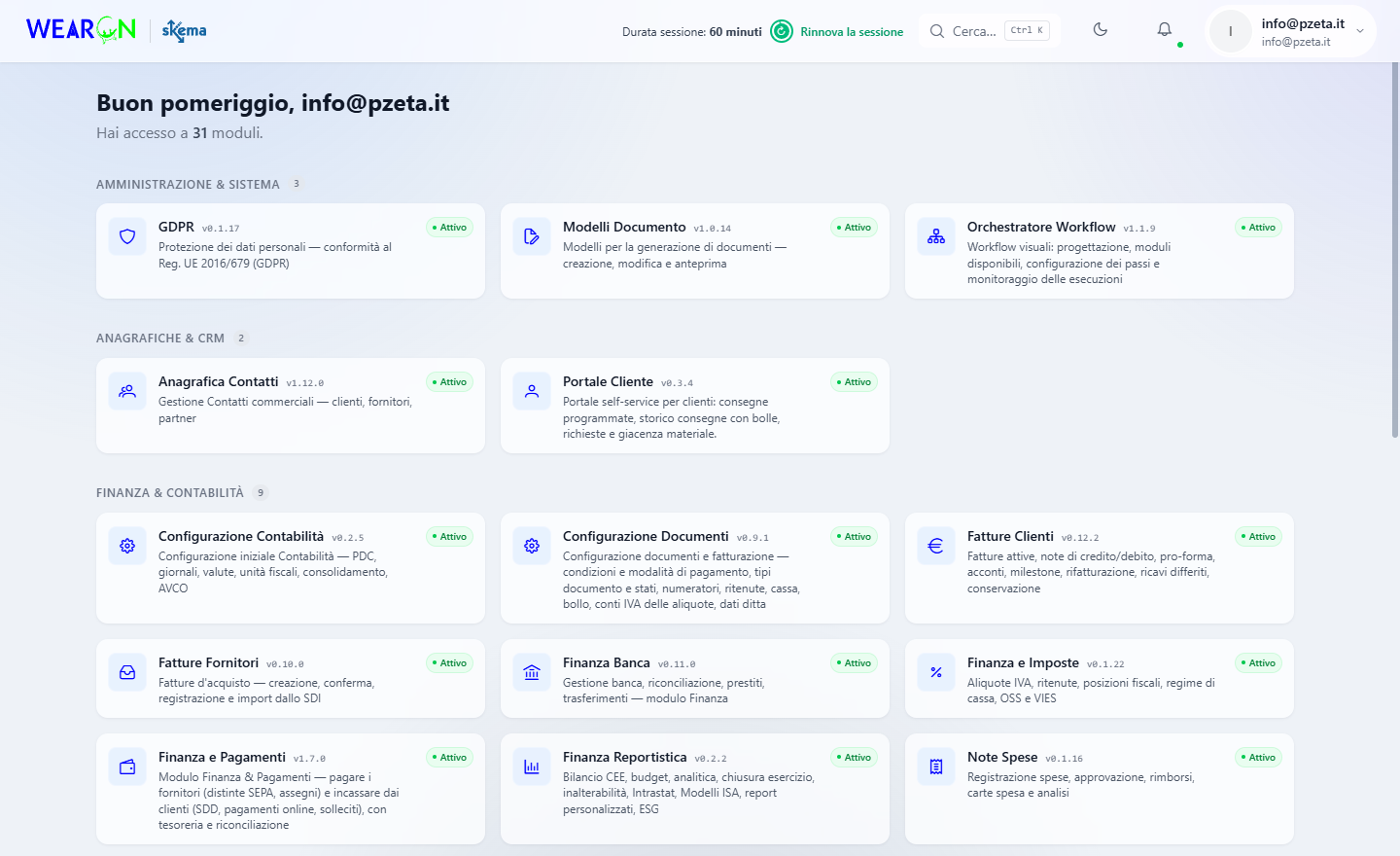Viewport: 1400px width, 856px height.
Task: Toggle dark mode with the moon icon
Action: (x=1101, y=30)
